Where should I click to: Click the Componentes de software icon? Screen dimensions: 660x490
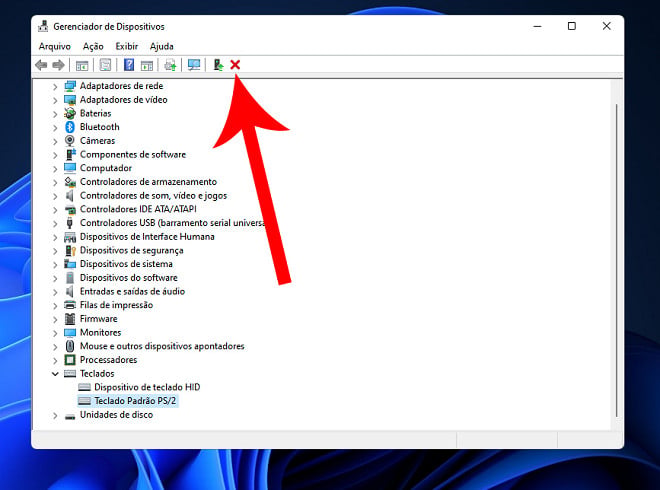click(x=70, y=154)
